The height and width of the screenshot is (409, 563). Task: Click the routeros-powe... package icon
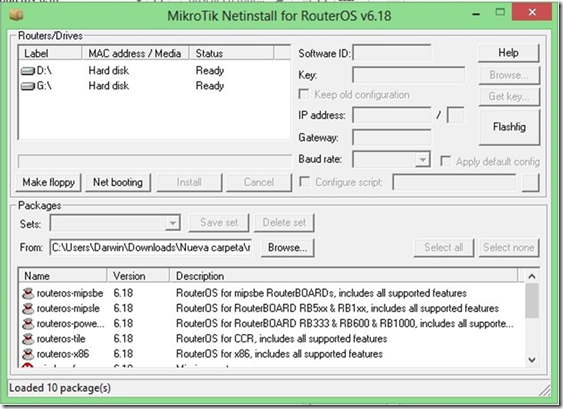(x=28, y=324)
